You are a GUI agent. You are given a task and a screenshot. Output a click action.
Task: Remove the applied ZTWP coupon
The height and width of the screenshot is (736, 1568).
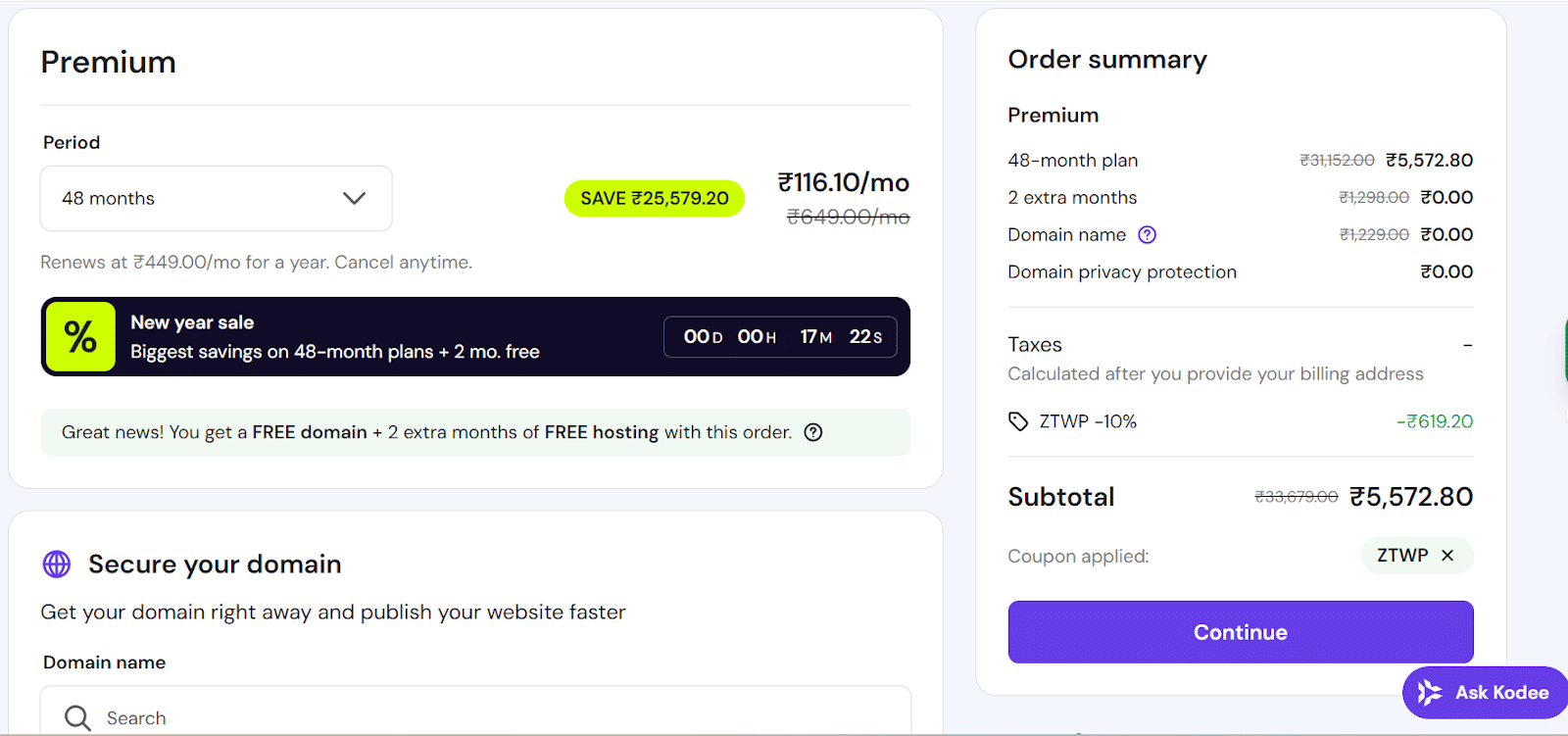click(1447, 555)
